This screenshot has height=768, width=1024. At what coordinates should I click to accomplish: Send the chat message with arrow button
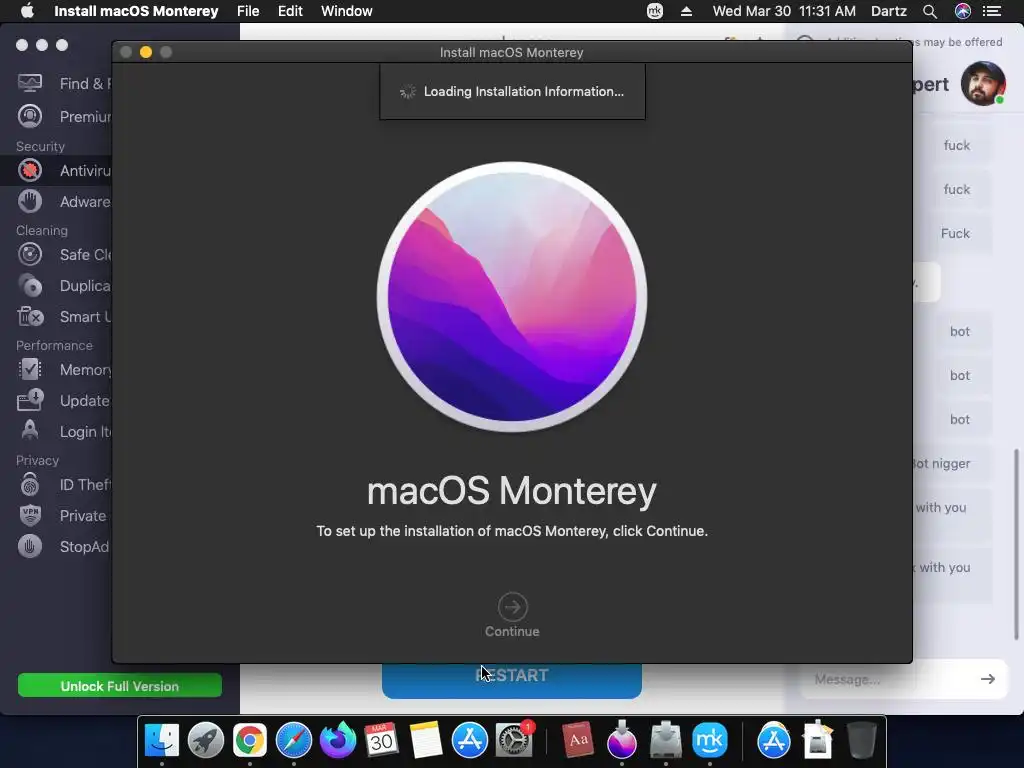[987, 679]
